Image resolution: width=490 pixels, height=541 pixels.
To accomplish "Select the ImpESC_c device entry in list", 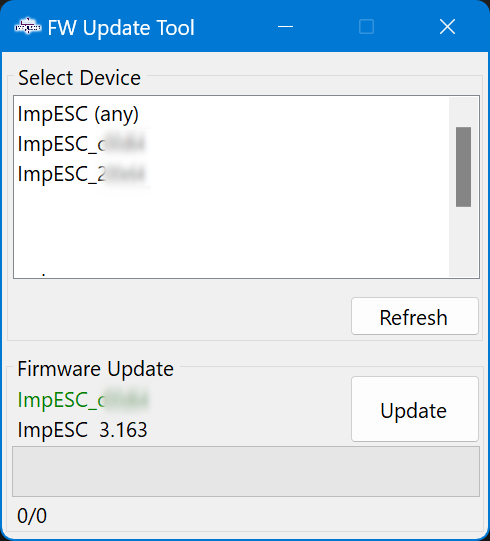I will click(81, 144).
